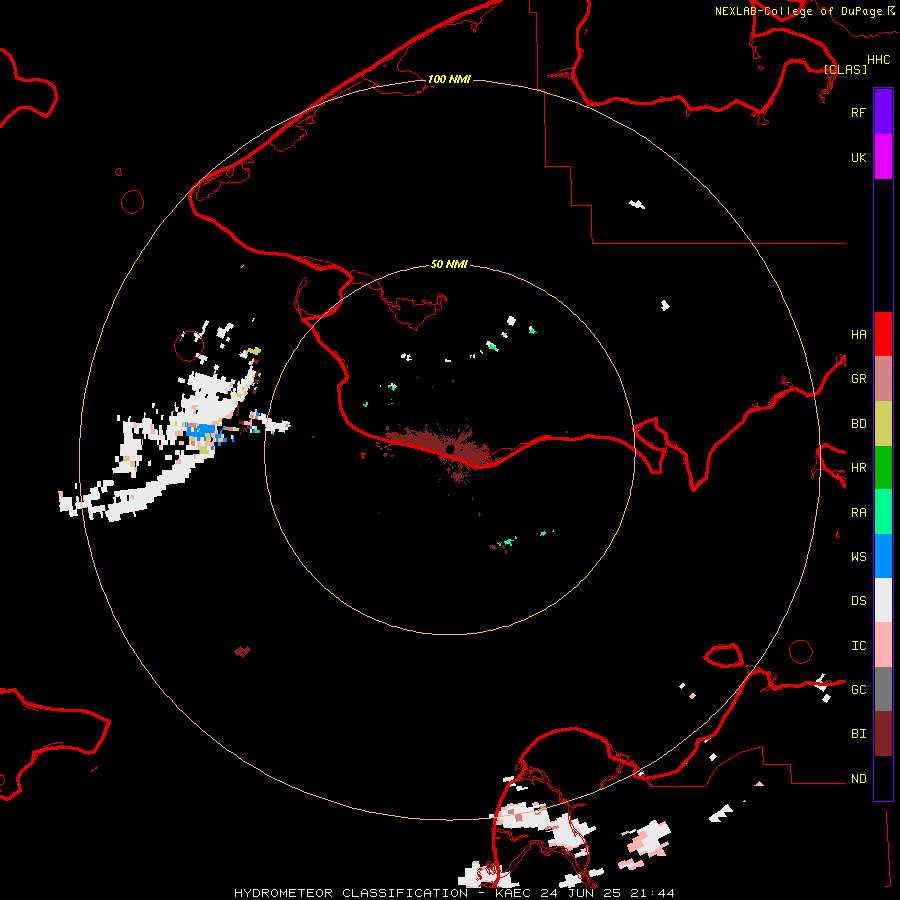Select the BD yellow legend swatch

click(883, 424)
